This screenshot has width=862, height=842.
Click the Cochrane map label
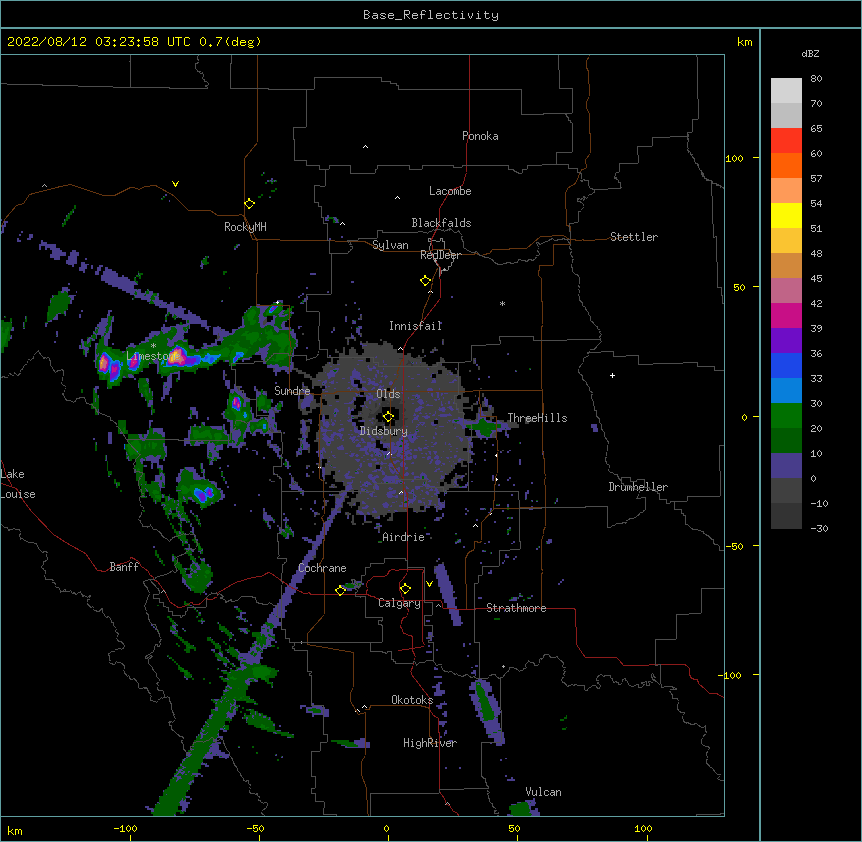322,568
